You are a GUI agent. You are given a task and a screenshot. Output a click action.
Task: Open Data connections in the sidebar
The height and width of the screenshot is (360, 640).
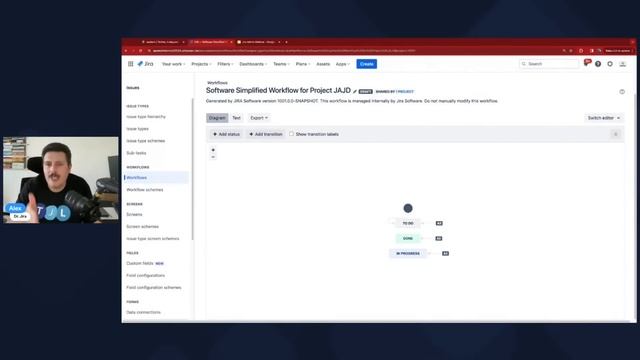point(143,312)
